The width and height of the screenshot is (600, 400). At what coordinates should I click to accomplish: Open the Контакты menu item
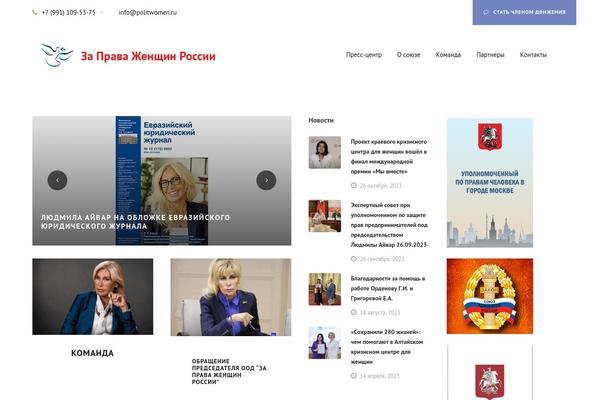[533, 55]
